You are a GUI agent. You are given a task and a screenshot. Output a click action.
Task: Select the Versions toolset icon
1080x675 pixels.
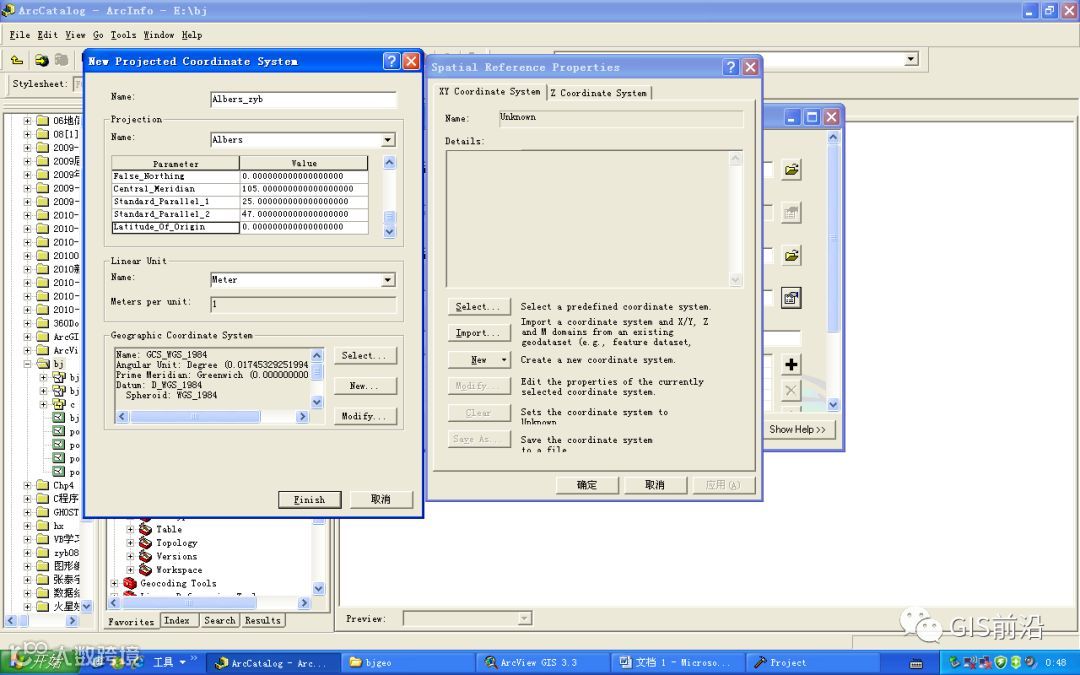tap(145, 556)
